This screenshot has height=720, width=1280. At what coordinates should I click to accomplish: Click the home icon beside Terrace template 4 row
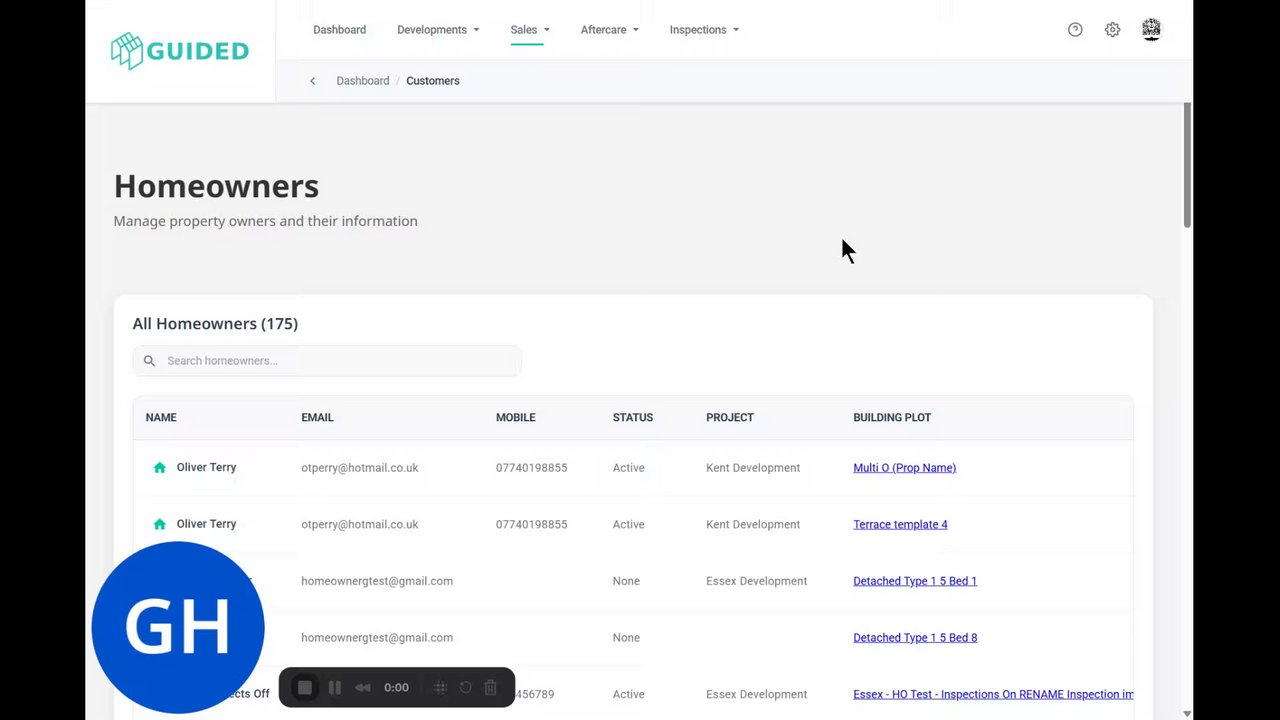(x=159, y=524)
